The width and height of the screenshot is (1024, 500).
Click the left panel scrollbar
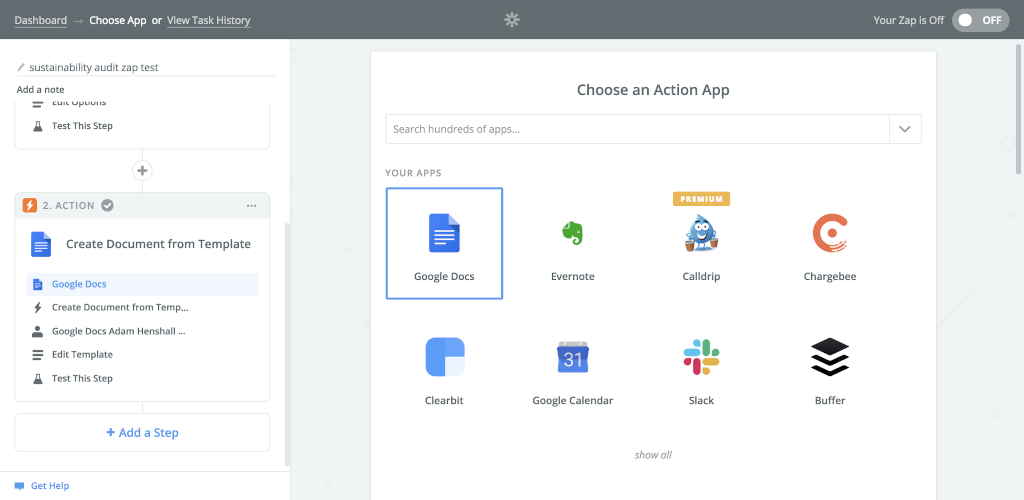[287, 344]
